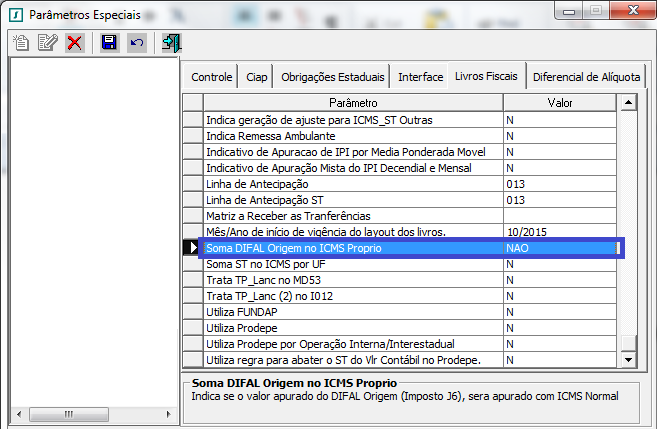Viewport: 657px width, 429px height.
Task: Click the application icon in title bar
Action: 15,15
